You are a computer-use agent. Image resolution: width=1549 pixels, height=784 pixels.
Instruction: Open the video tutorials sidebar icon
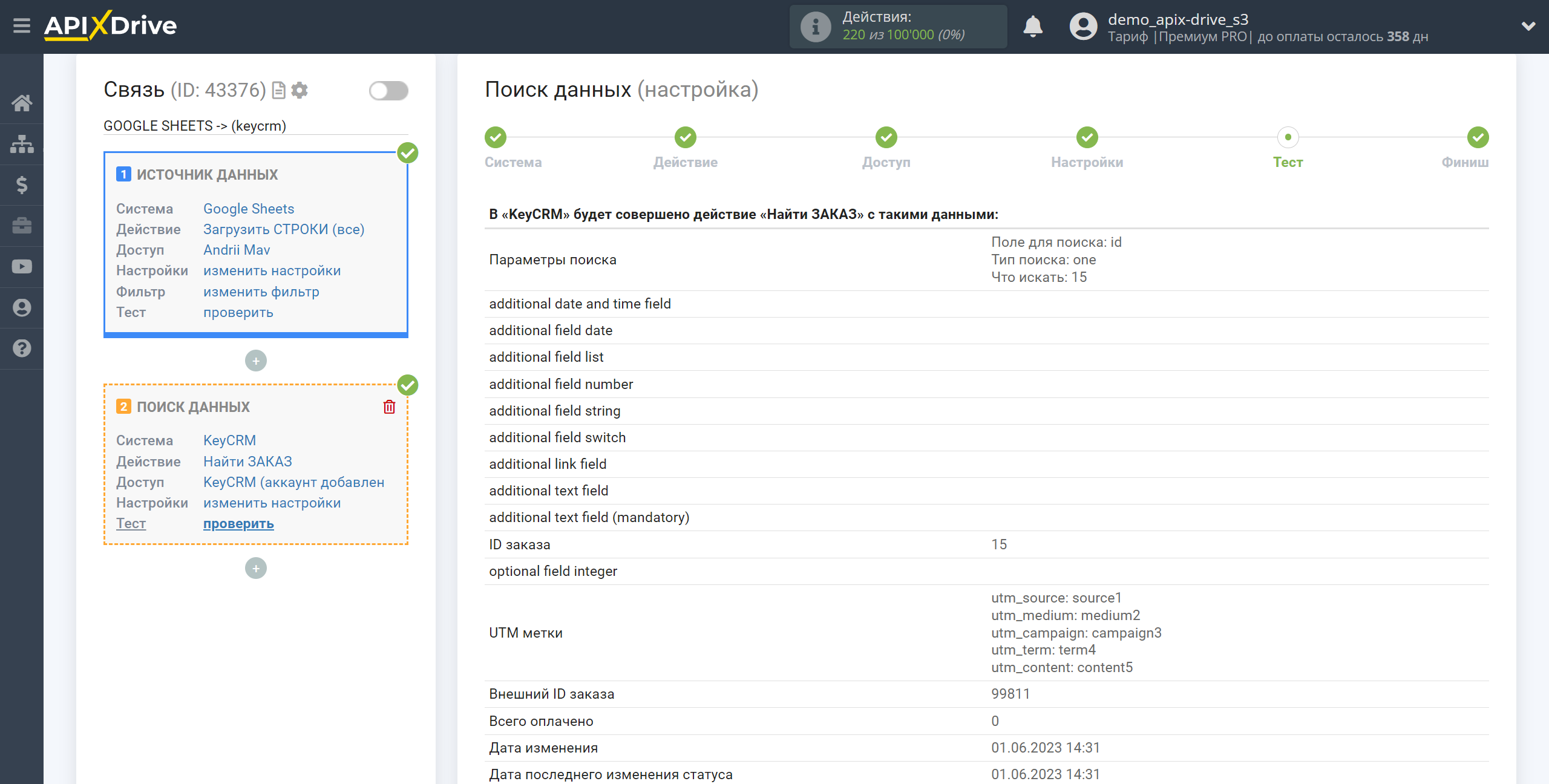(x=22, y=266)
